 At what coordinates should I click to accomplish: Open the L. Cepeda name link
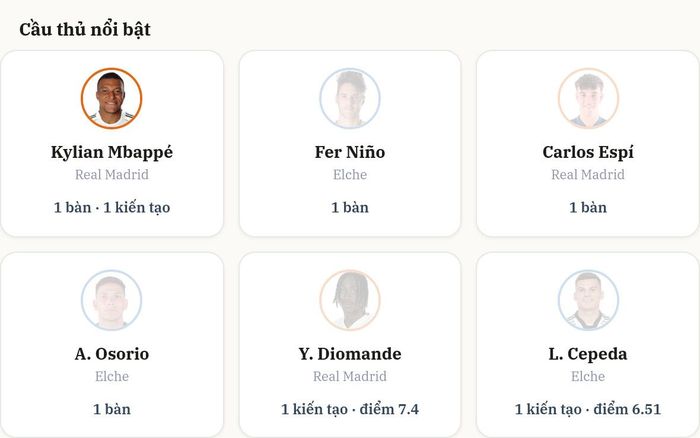click(588, 354)
